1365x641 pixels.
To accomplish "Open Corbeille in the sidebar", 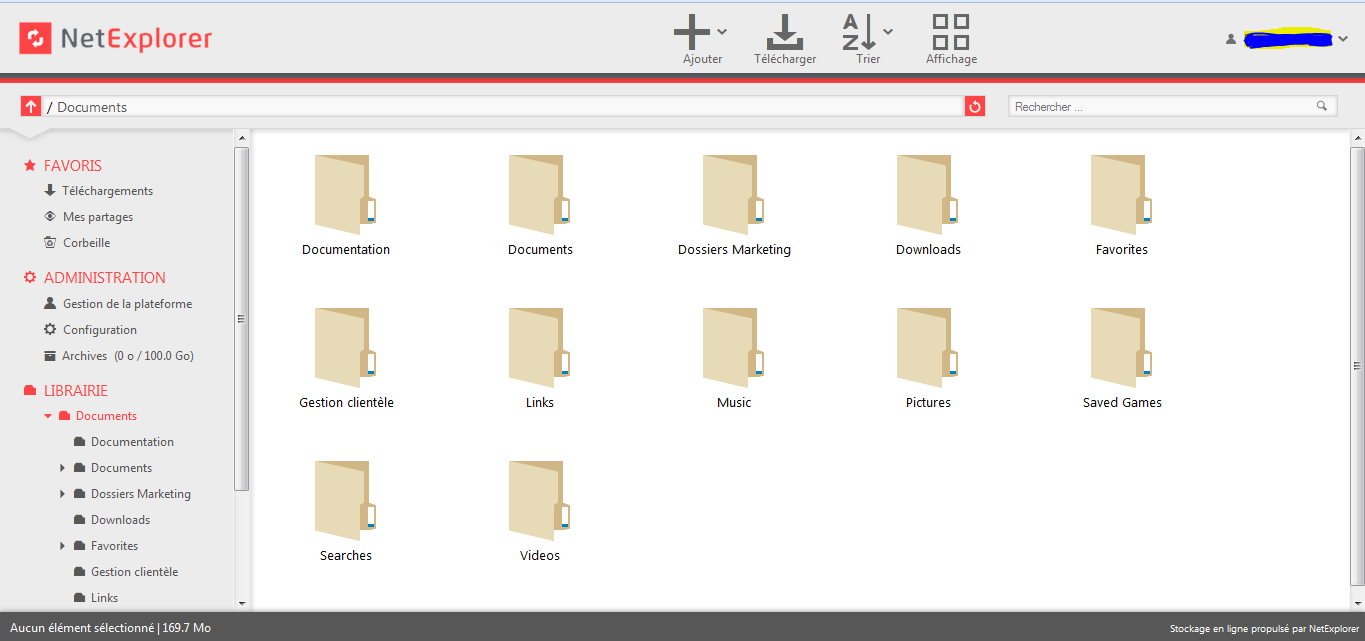I will point(86,243).
